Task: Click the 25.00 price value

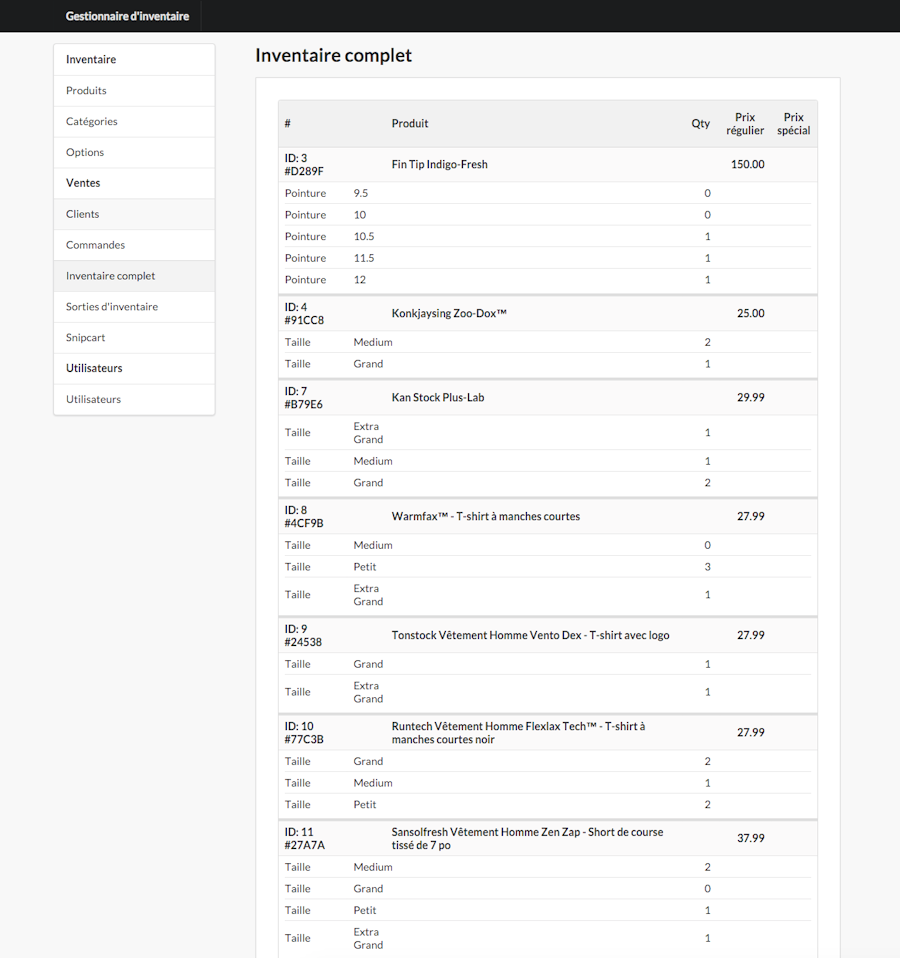Action: (x=751, y=313)
